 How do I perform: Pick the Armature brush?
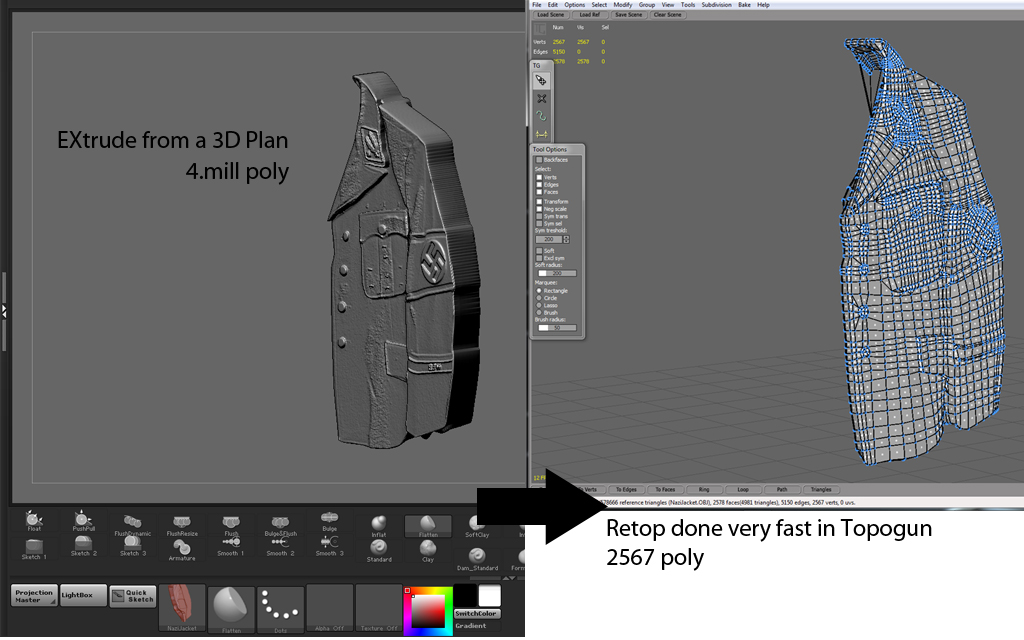[x=182, y=551]
